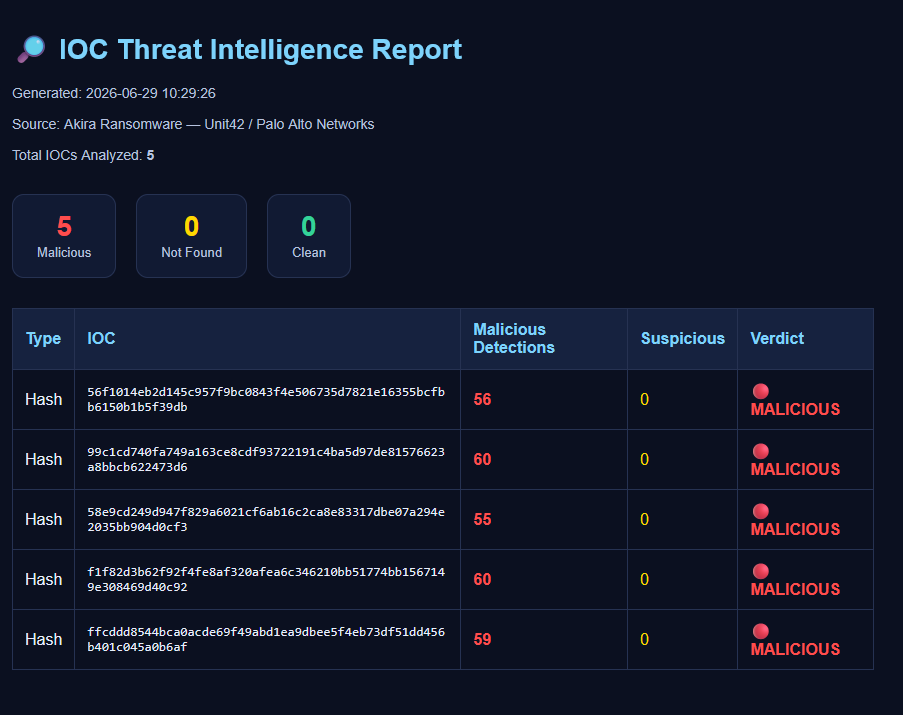Image resolution: width=903 pixels, height=715 pixels.
Task: Click Hash type cell in the 58e9cd24 row
Action: click(43, 519)
